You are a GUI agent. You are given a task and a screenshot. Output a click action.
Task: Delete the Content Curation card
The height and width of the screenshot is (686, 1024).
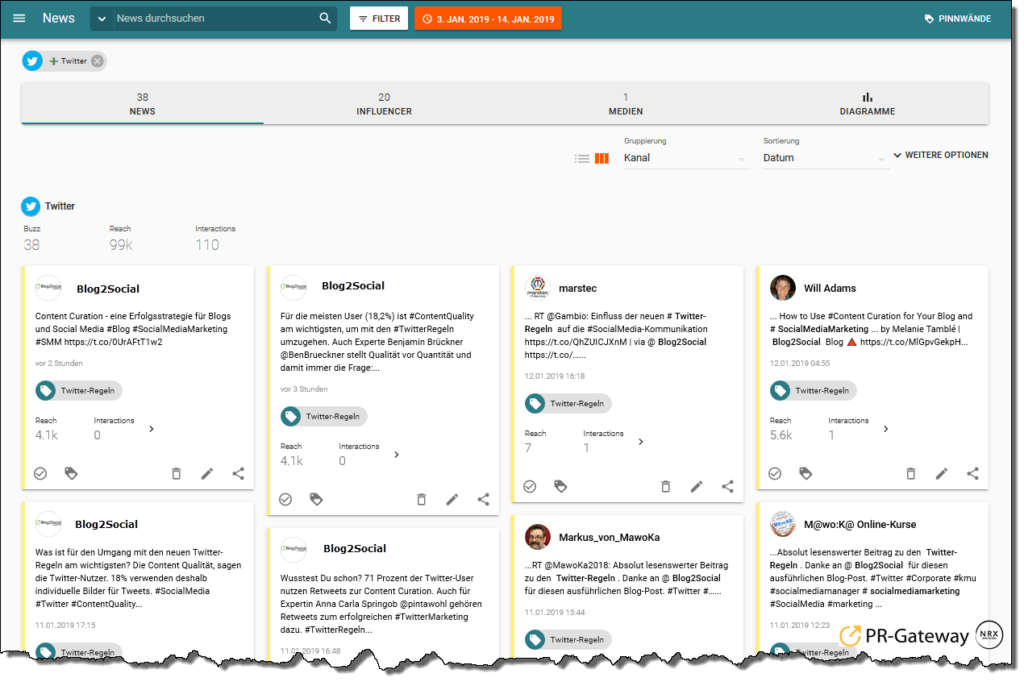click(176, 474)
